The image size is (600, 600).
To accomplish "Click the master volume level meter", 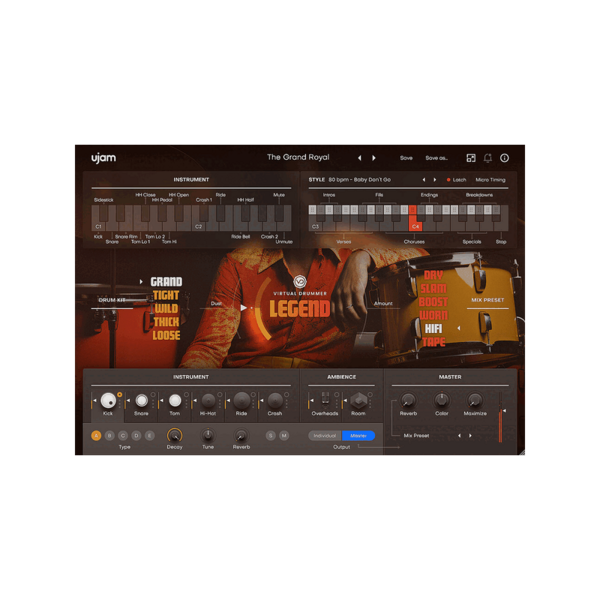I will [x=500, y=417].
